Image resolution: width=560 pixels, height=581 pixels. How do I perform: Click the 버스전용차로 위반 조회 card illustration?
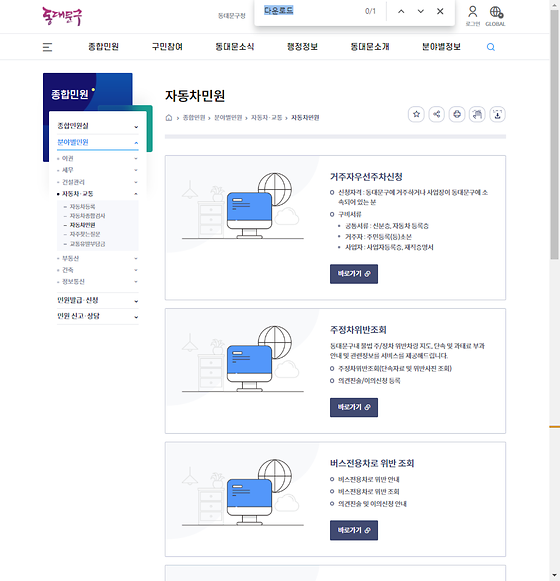click(242, 492)
